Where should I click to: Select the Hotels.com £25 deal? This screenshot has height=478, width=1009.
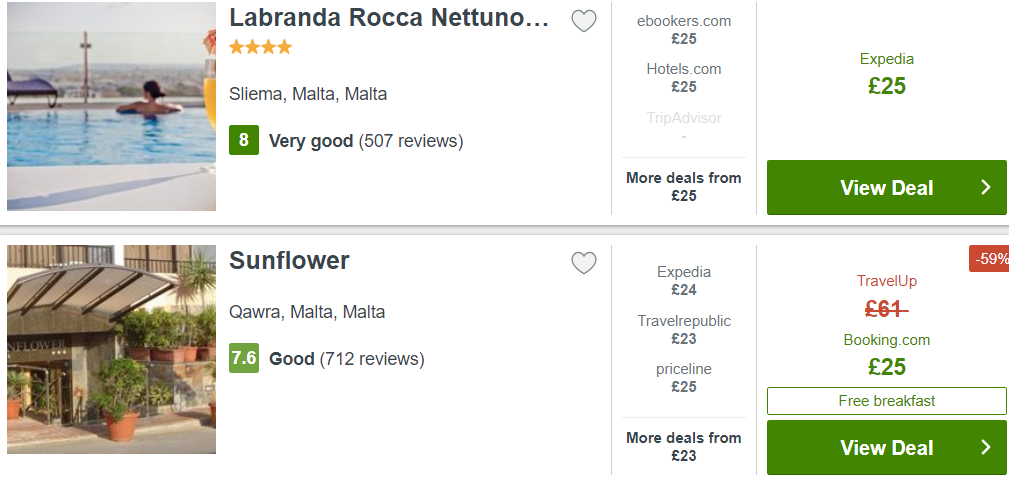click(683, 77)
